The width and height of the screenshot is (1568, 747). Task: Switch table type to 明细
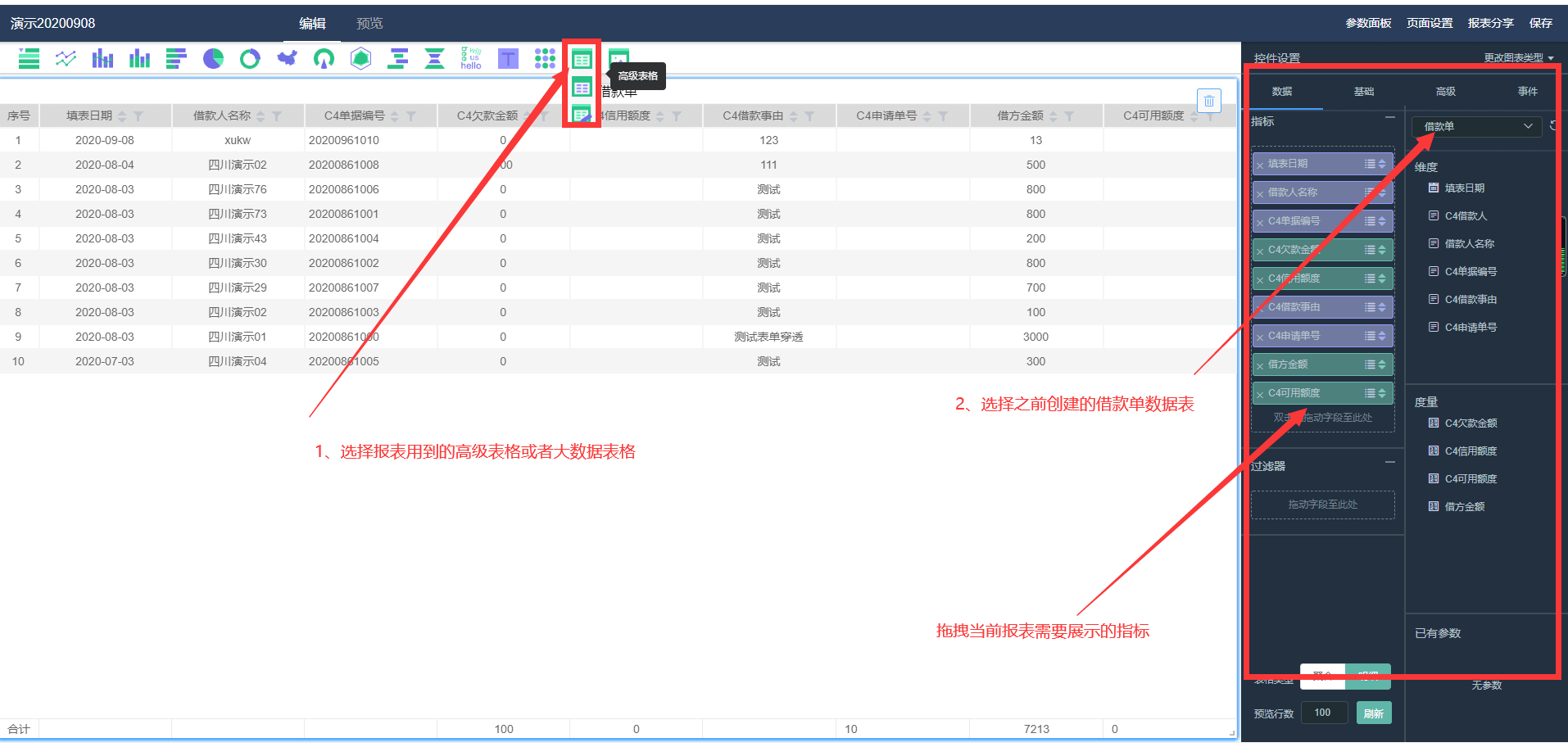[x=1368, y=676]
